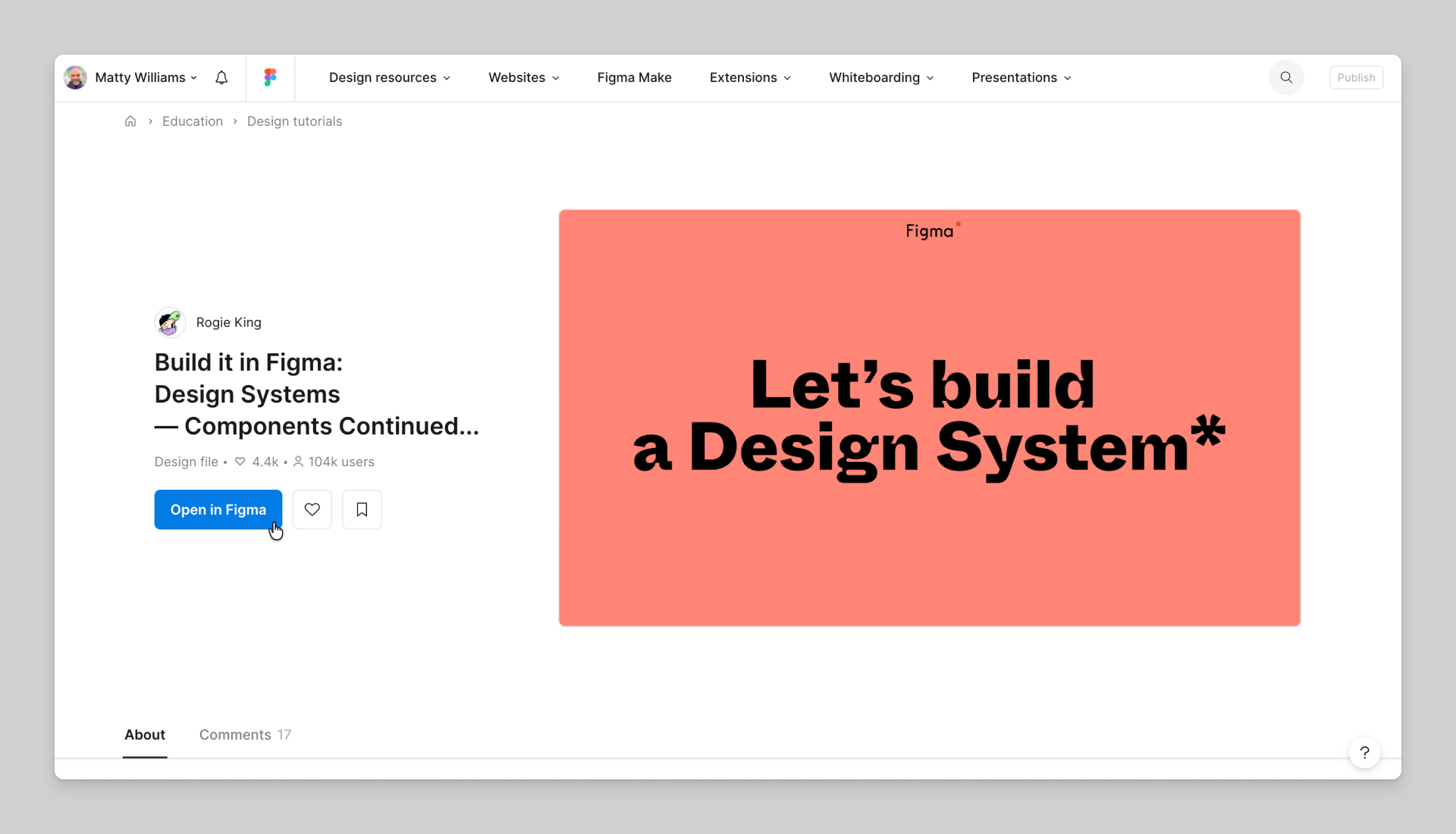Like the file with heart button
The height and width of the screenshot is (834, 1456).
pyautogui.click(x=312, y=509)
